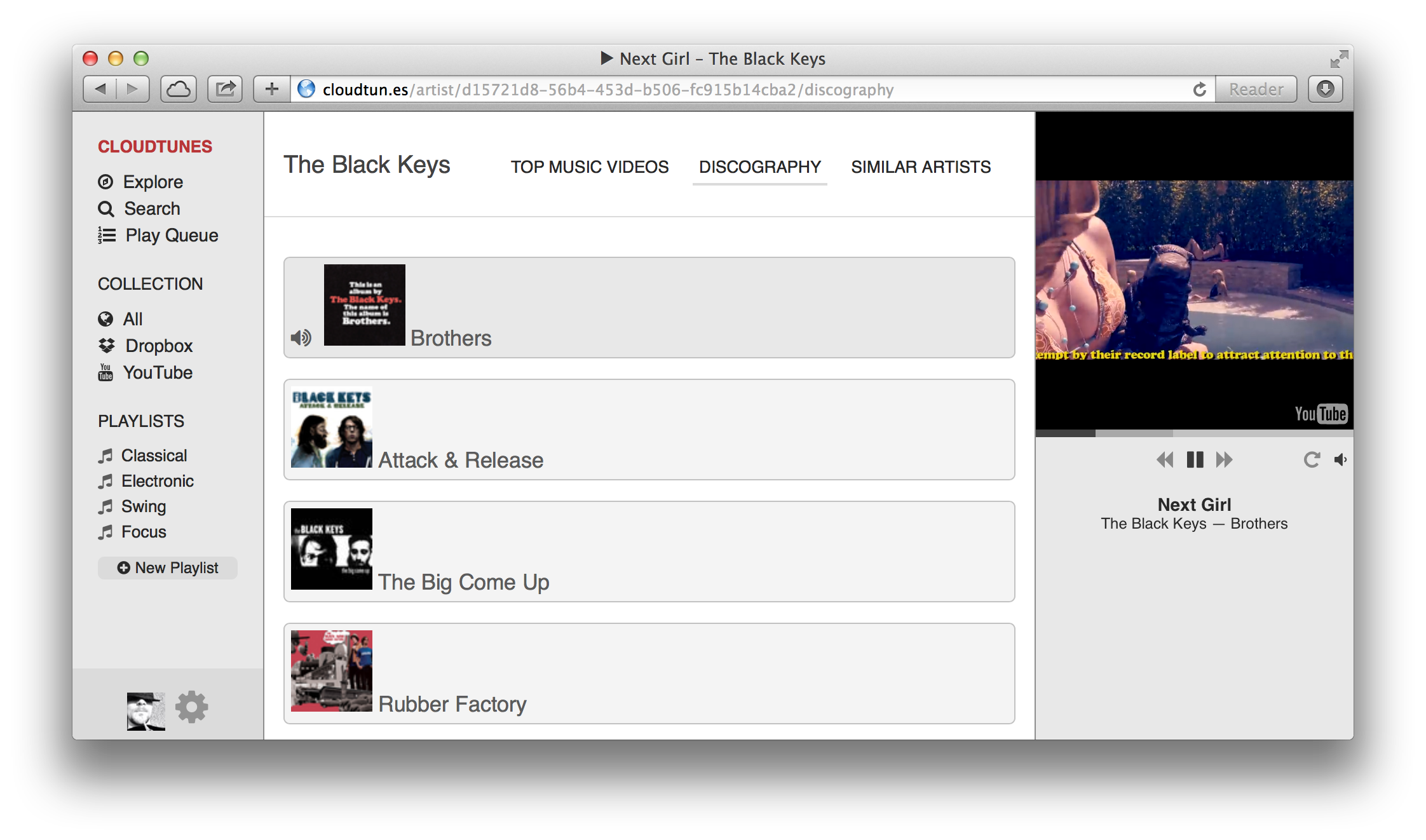The image size is (1426, 840).
Task: Switch to the TOP MUSIC VIDEOS tab
Action: (591, 167)
